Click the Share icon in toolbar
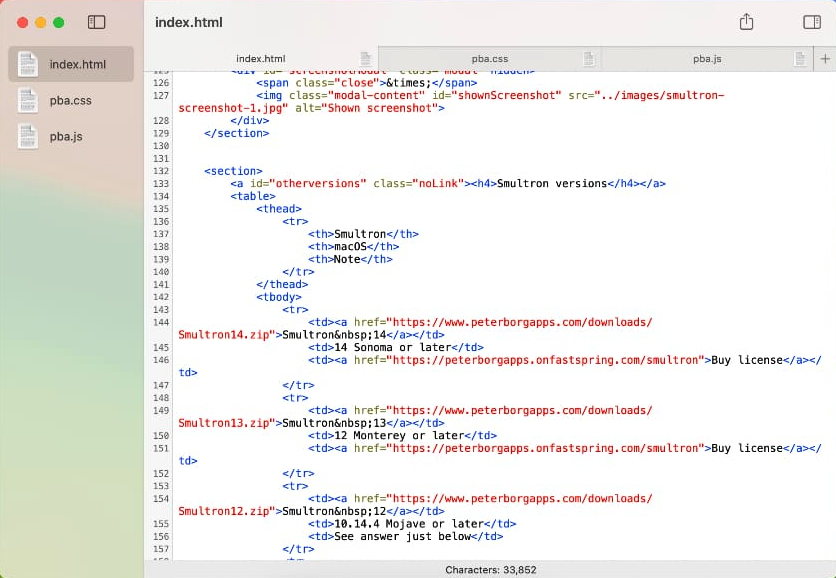Image resolution: width=836 pixels, height=578 pixels. pyautogui.click(x=746, y=22)
